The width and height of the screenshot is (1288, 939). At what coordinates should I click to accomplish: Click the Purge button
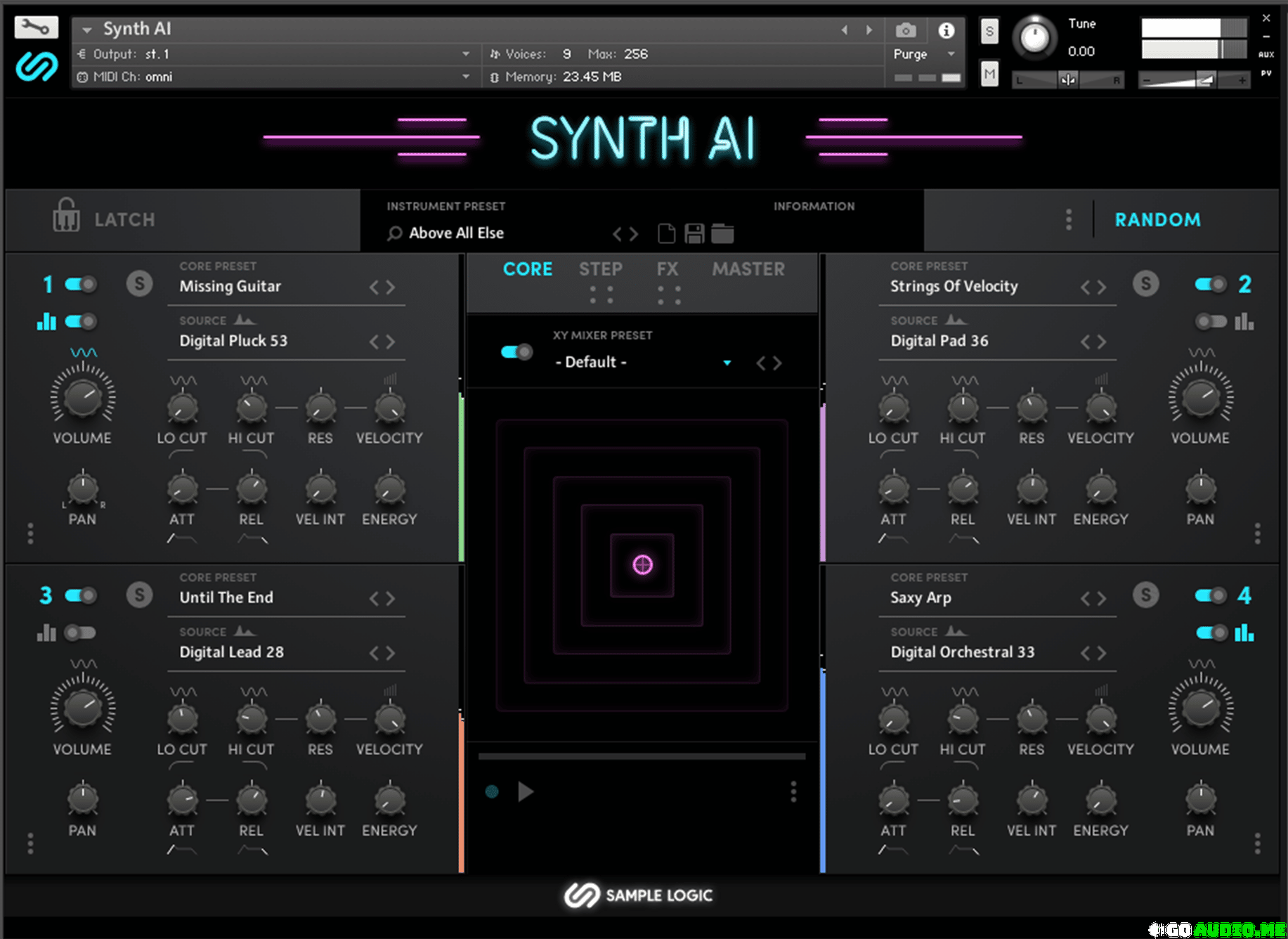911,54
